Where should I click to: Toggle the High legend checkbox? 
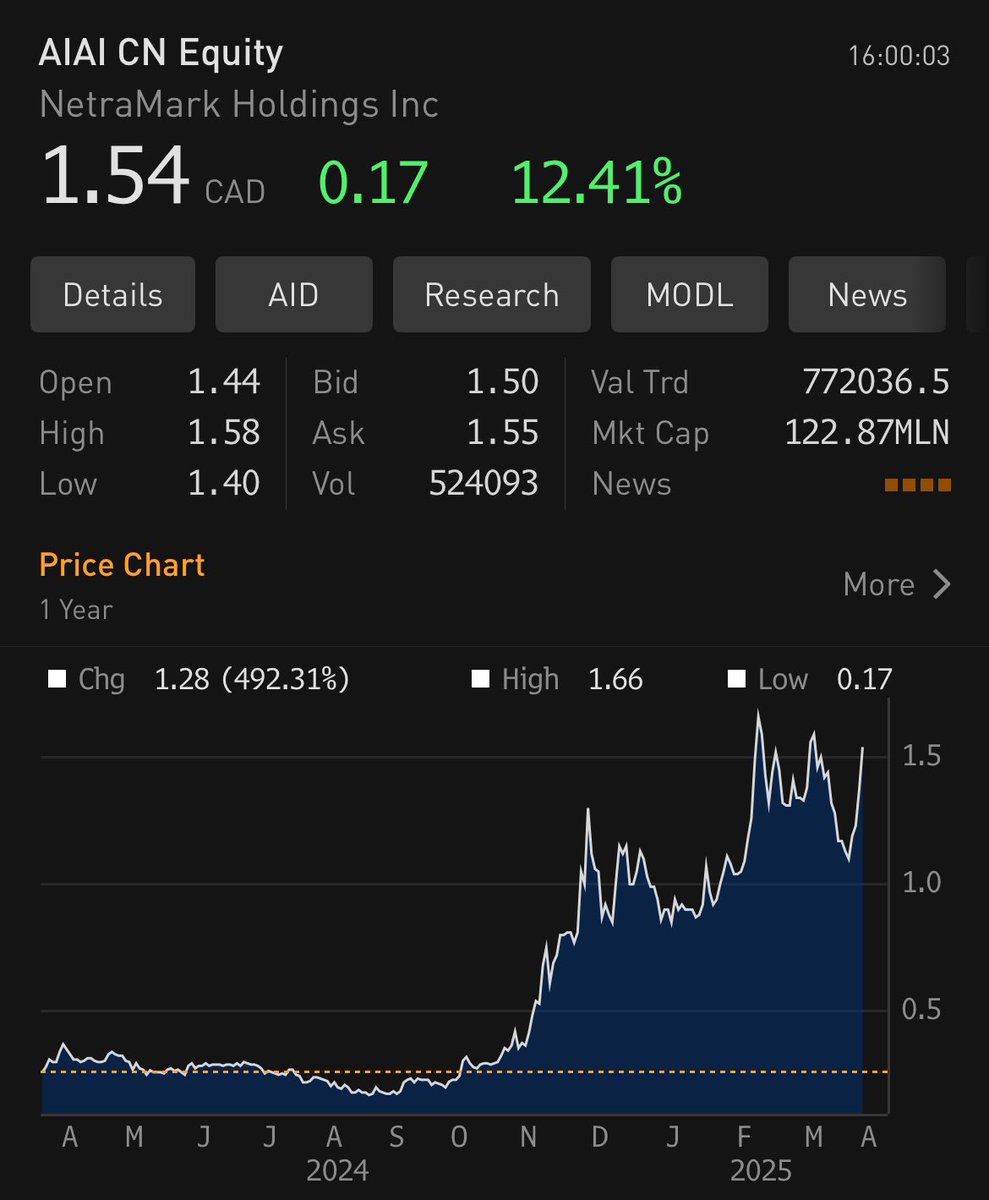[481, 680]
